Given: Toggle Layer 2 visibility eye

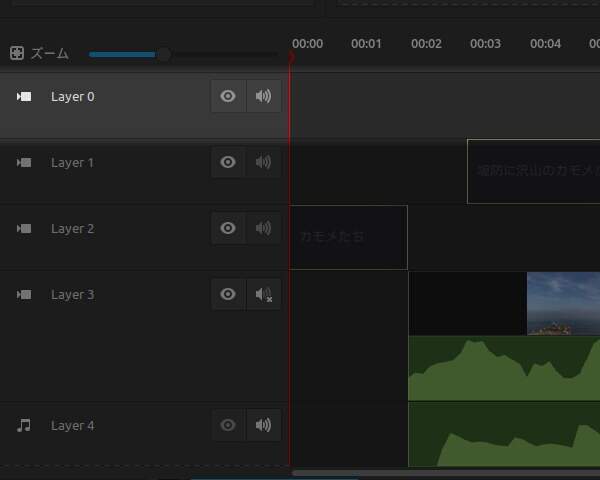Looking at the screenshot, I should tap(228, 229).
